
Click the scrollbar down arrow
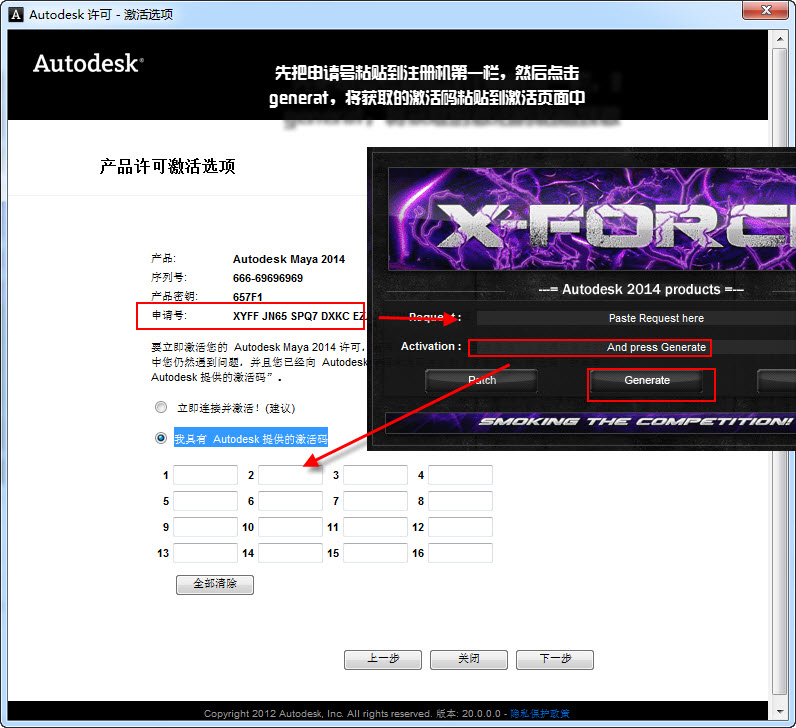click(779, 712)
